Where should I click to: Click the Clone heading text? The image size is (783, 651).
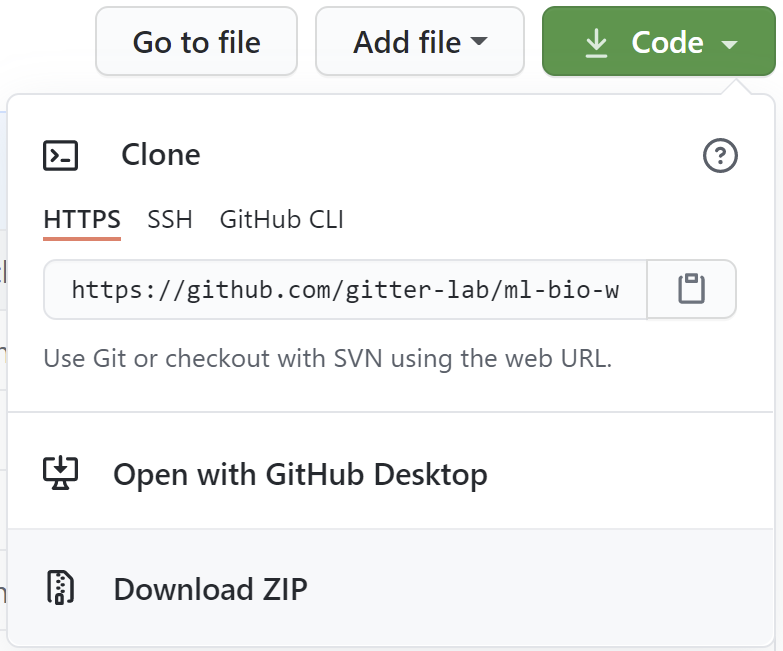pos(160,155)
